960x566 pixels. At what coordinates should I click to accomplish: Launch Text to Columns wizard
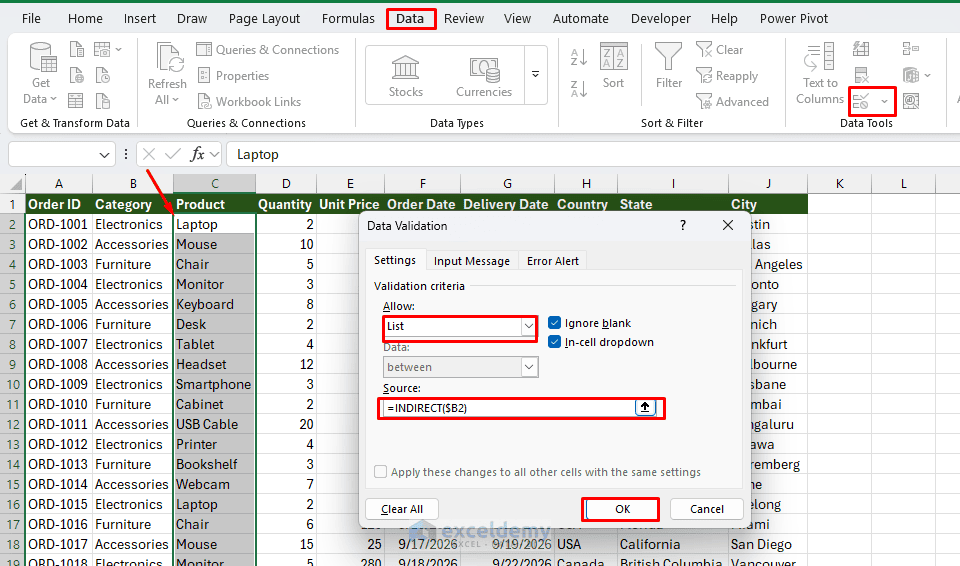[x=820, y=74]
